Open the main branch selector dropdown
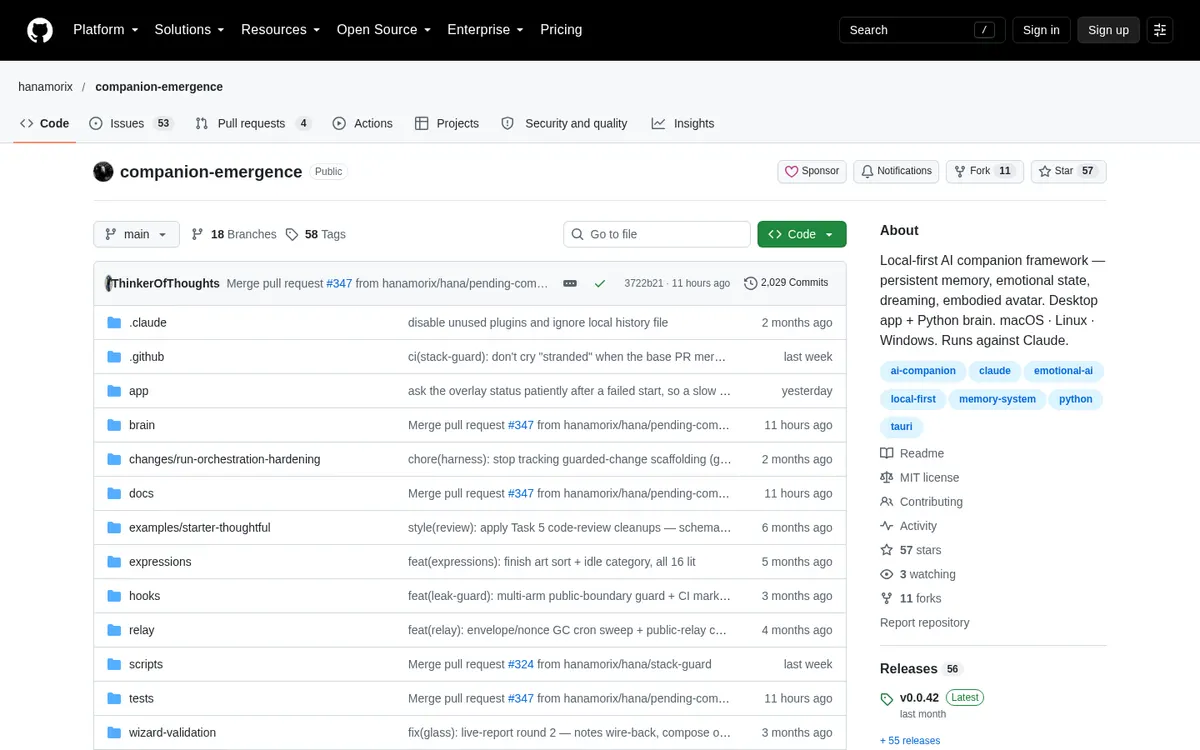Screen dimensions: 1200x750 137,234
